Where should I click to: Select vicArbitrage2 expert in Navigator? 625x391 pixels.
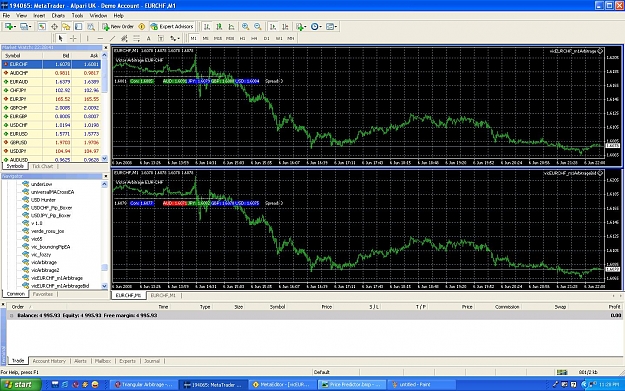pyautogui.click(x=45, y=270)
